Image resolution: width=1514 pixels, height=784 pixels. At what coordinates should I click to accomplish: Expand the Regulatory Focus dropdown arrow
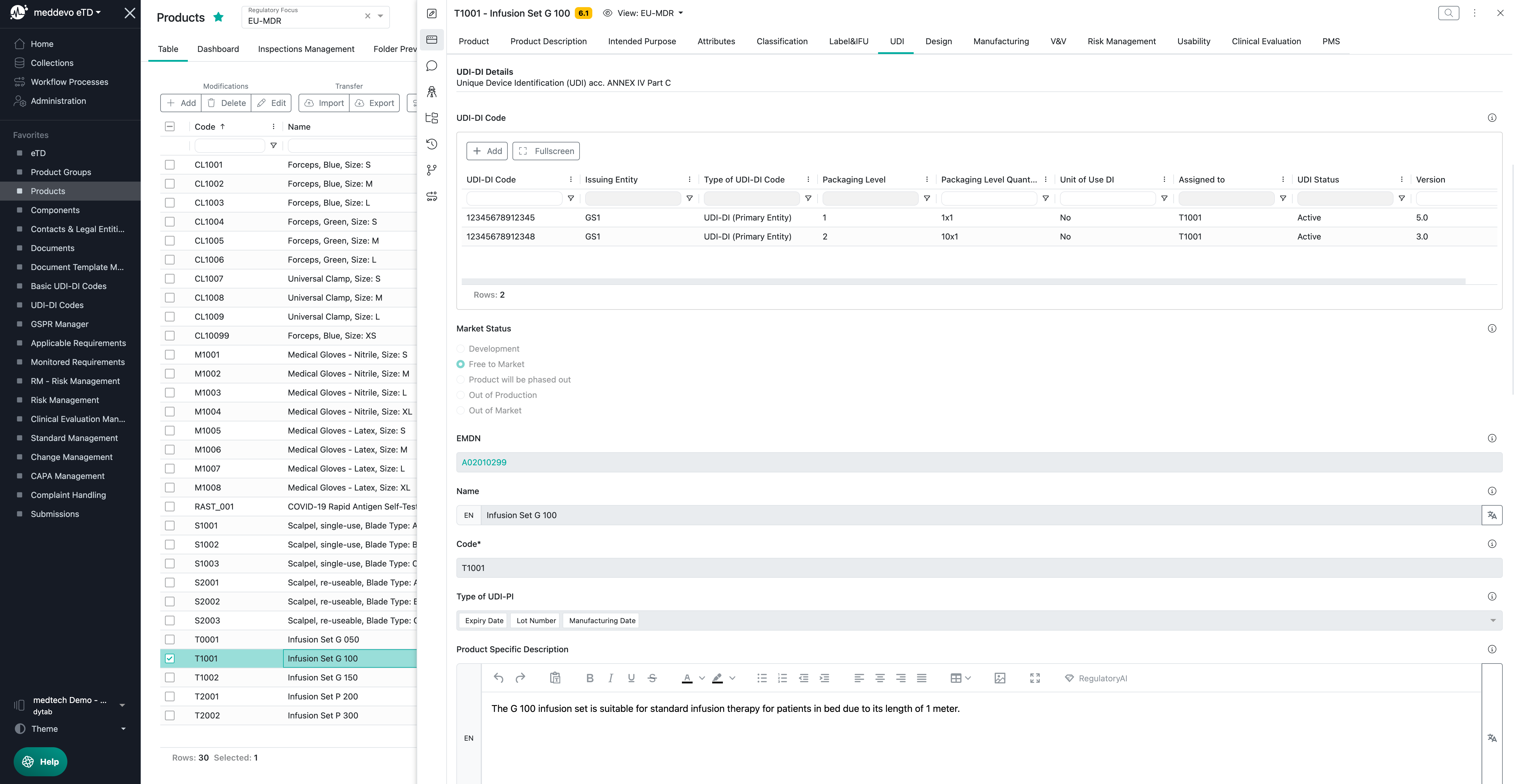[380, 16]
